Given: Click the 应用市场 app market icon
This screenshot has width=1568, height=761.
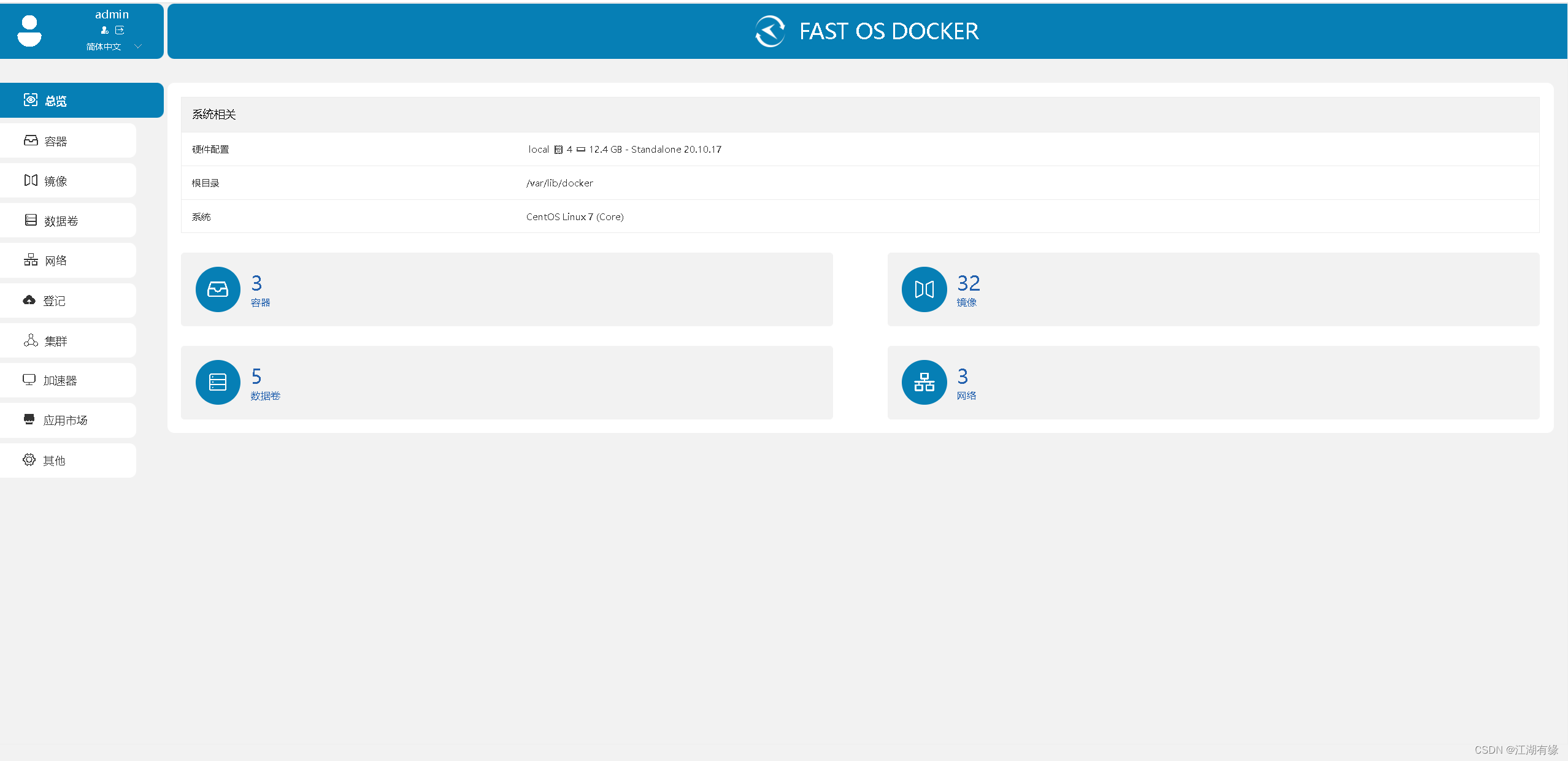Looking at the screenshot, I should click(x=29, y=419).
